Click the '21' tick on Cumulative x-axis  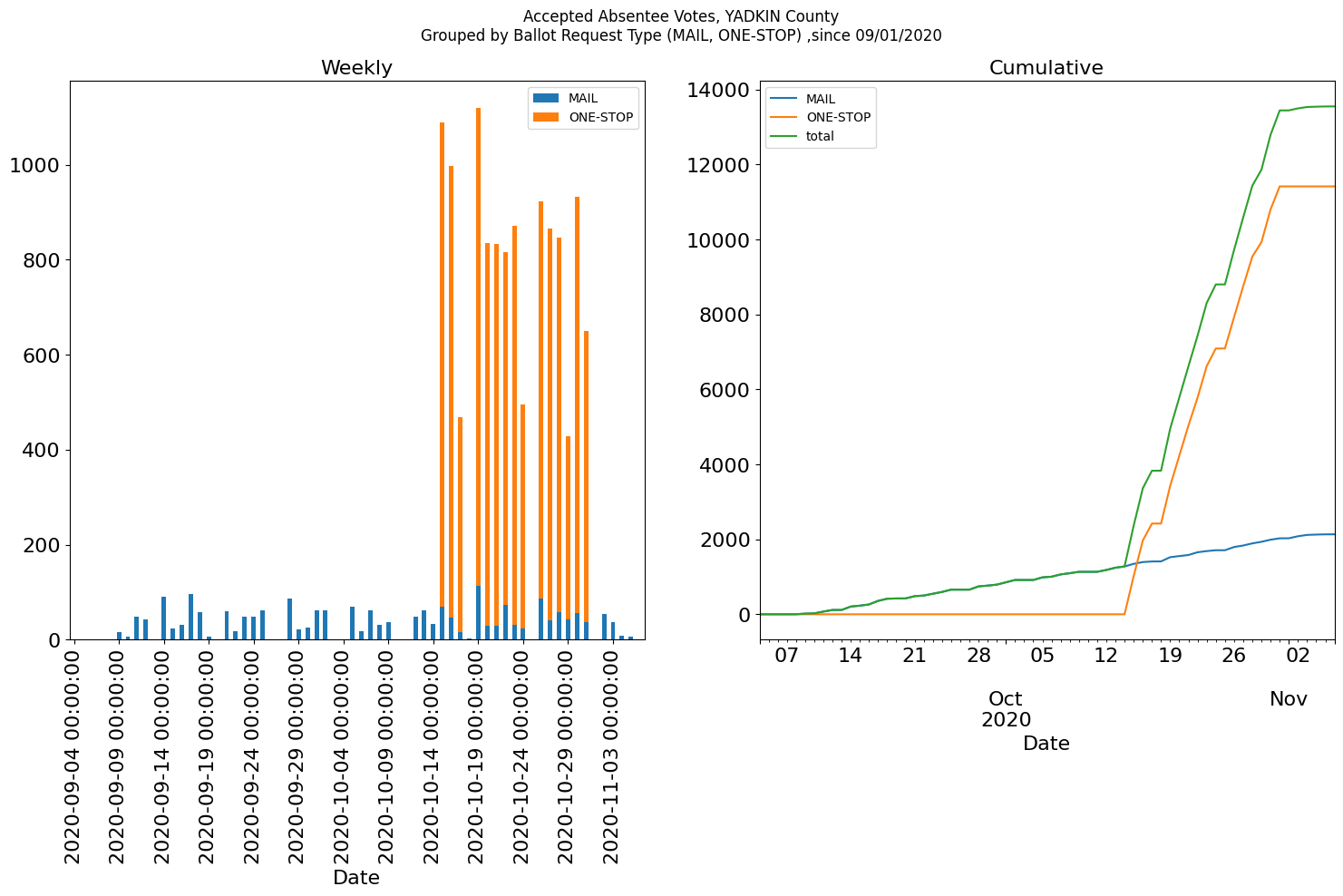tap(914, 656)
